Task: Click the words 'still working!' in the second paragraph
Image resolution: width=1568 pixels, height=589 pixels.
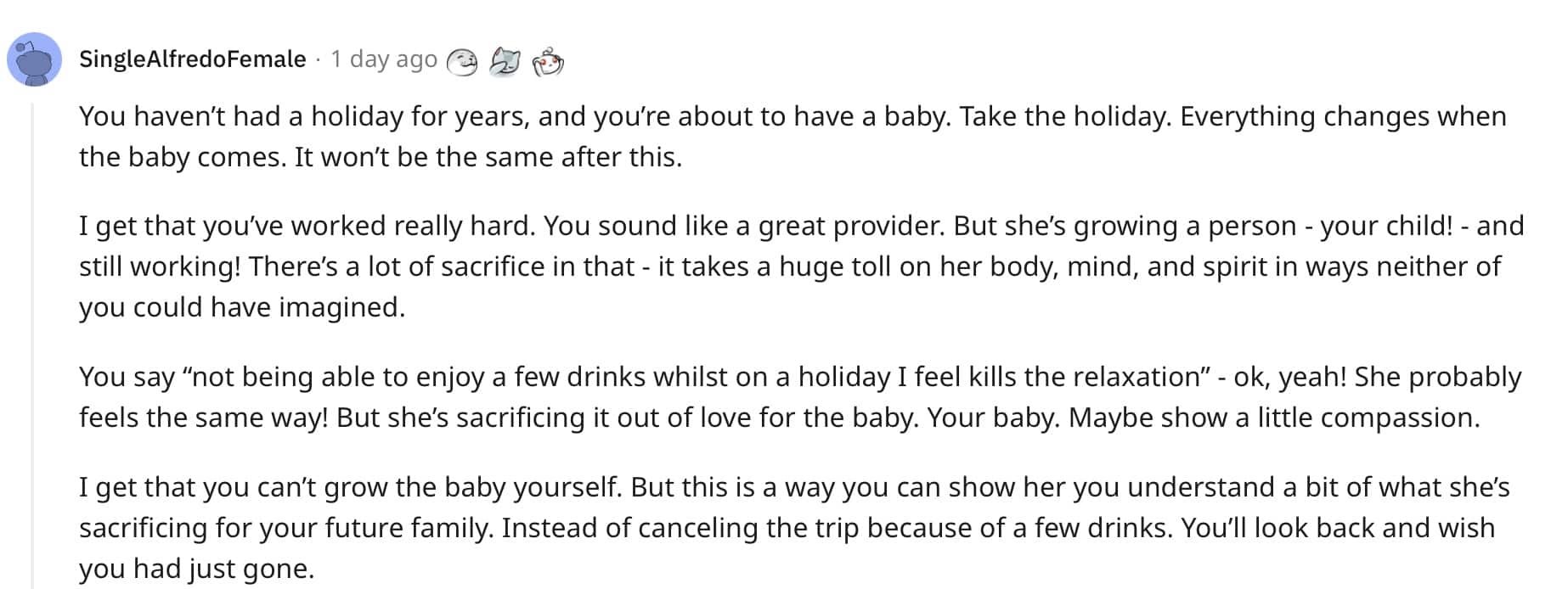Action: [x=161, y=266]
